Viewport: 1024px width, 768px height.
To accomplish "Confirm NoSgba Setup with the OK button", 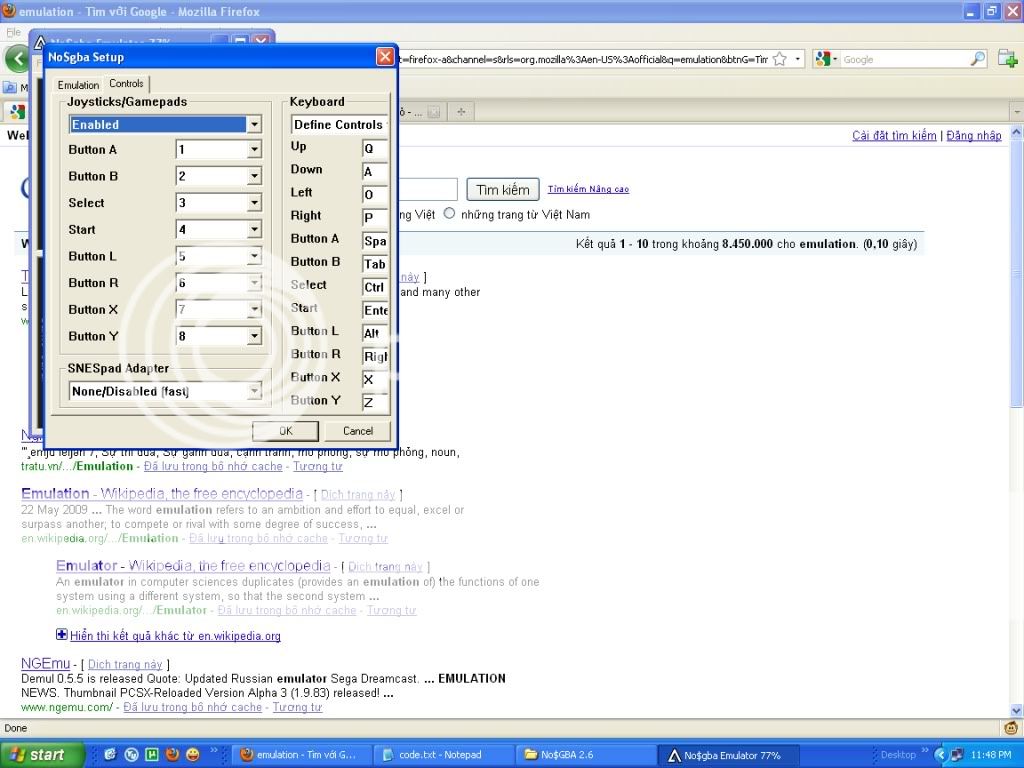I will point(285,431).
